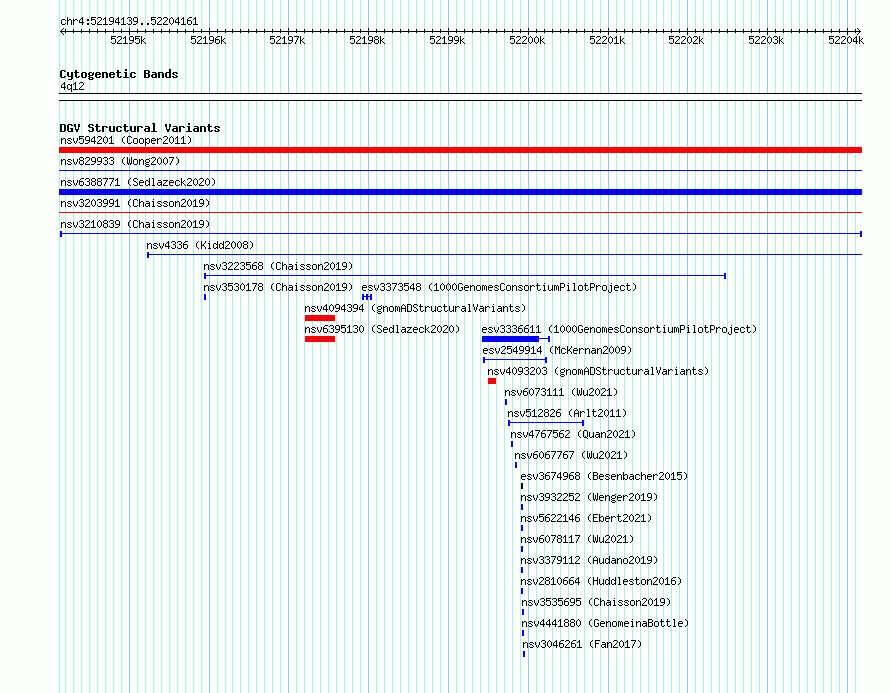Open the nsv6395130 (Sedlazeck2020) label
This screenshot has height=693, width=890.
point(382,329)
